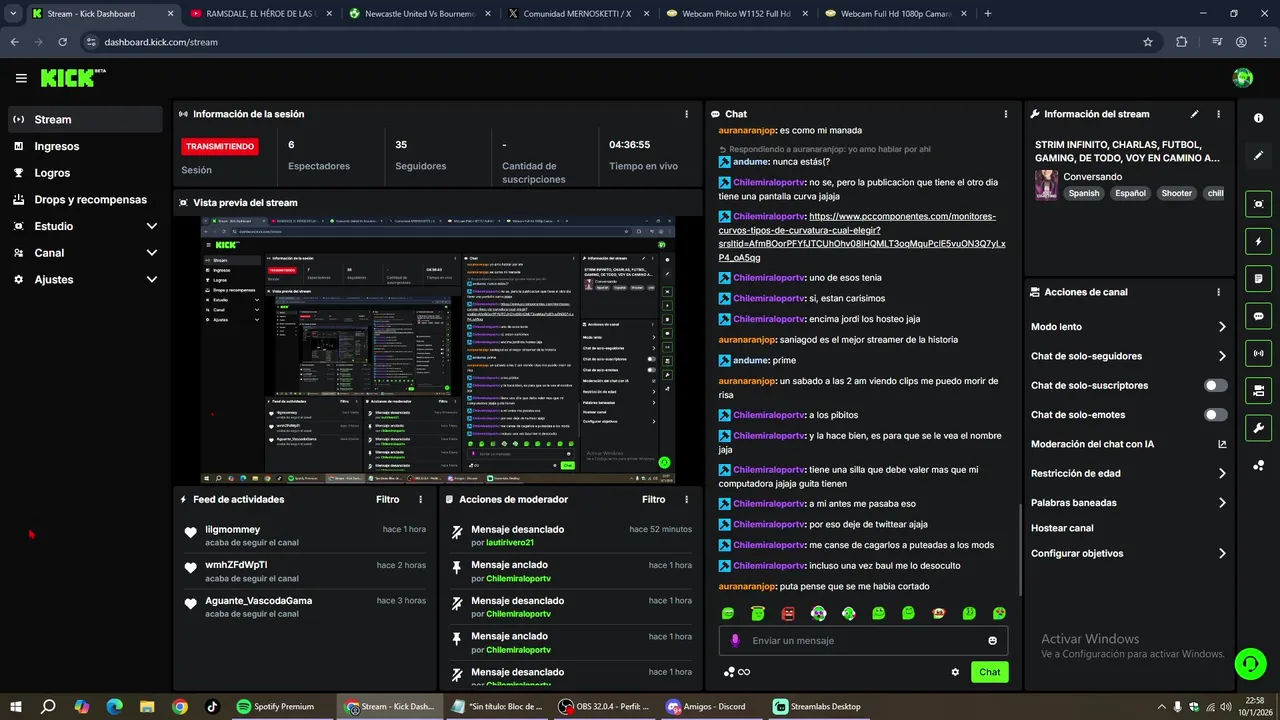The width and height of the screenshot is (1280, 720).
Task: Open Chat panel options menu
Action: coord(1005,114)
